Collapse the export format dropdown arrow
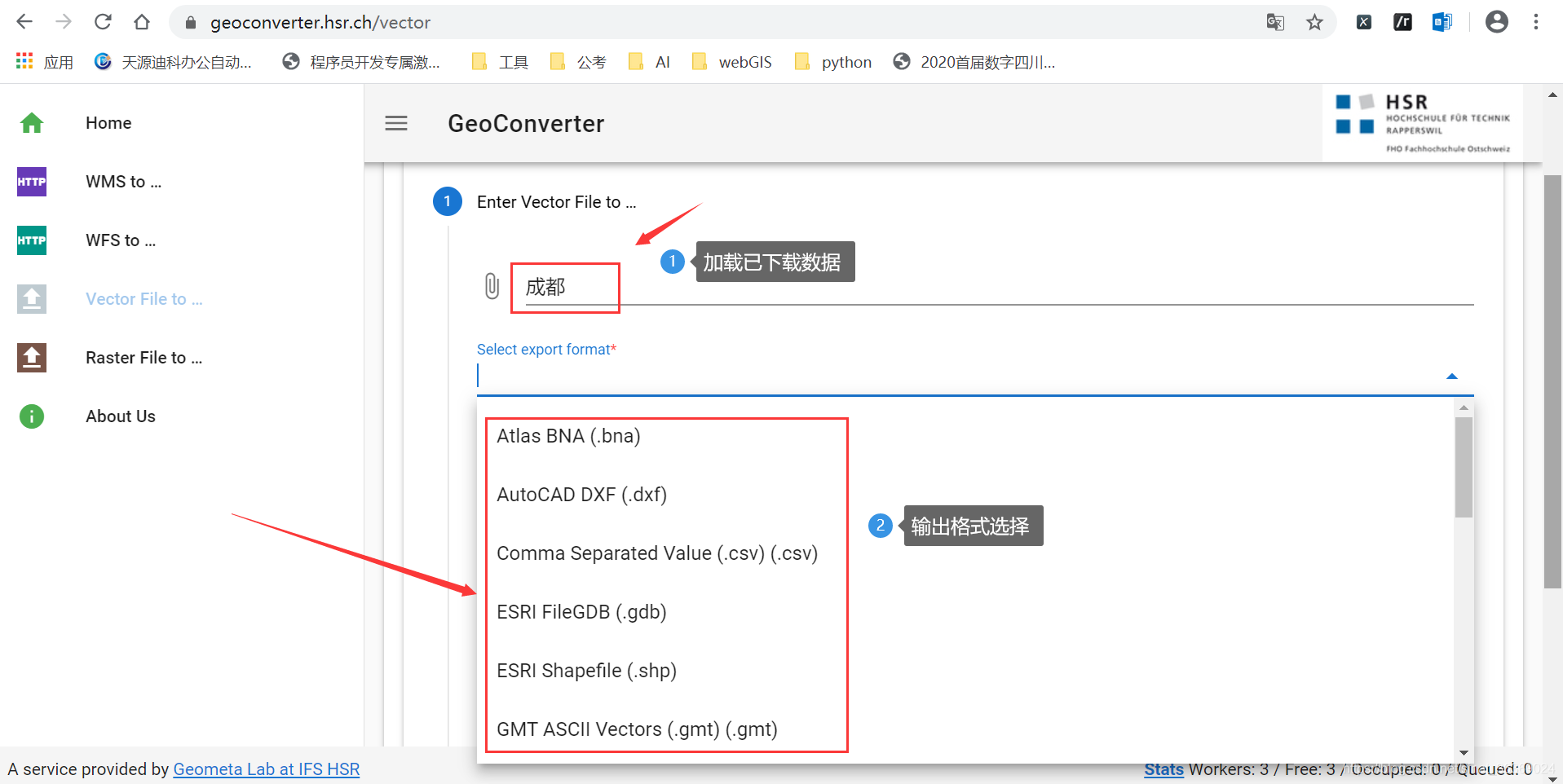This screenshot has width=1563, height=784. 1451,377
